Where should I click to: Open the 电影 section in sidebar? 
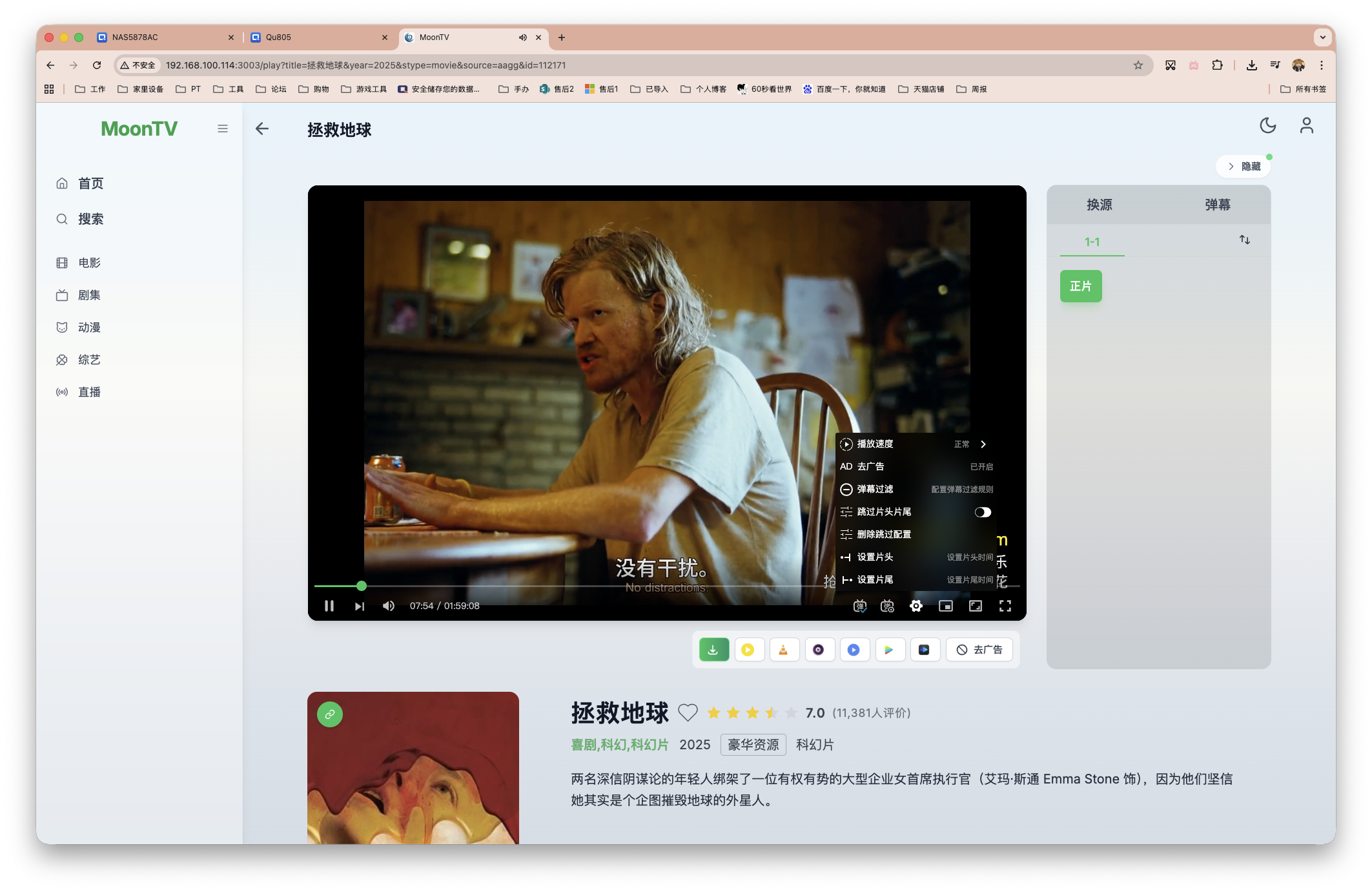[88, 262]
